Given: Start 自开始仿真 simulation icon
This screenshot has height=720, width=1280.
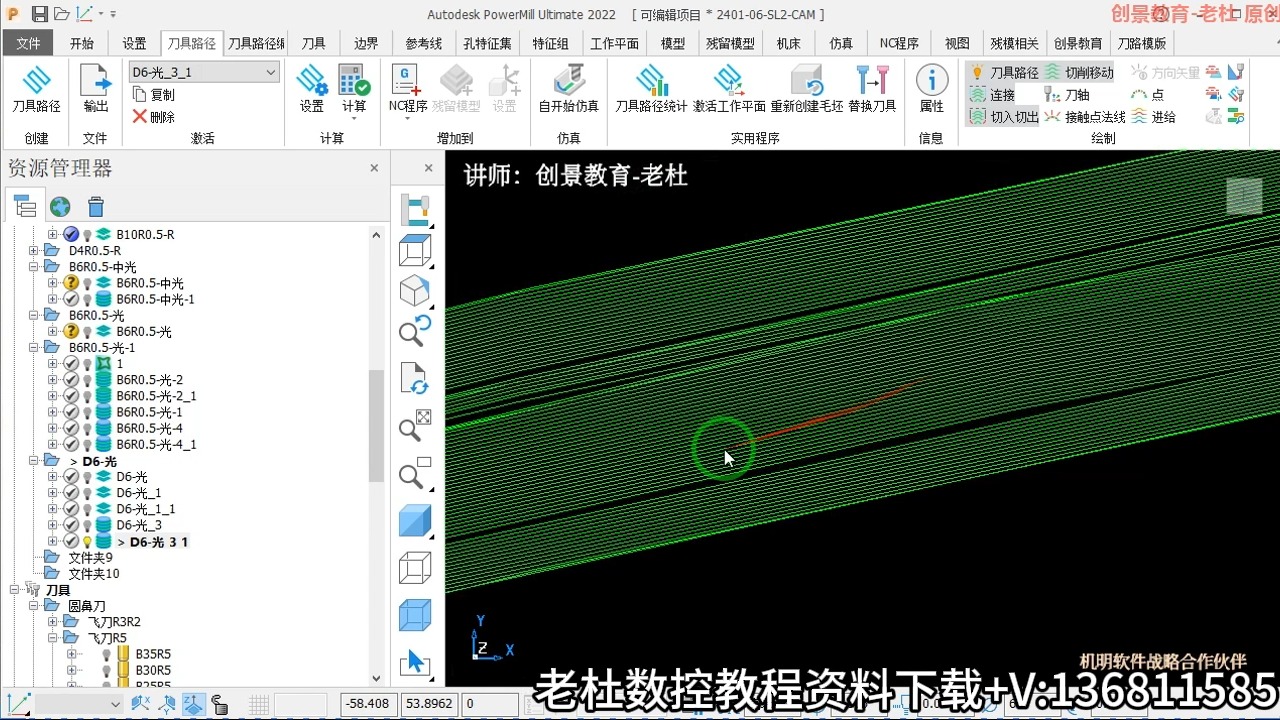Looking at the screenshot, I should [568, 85].
